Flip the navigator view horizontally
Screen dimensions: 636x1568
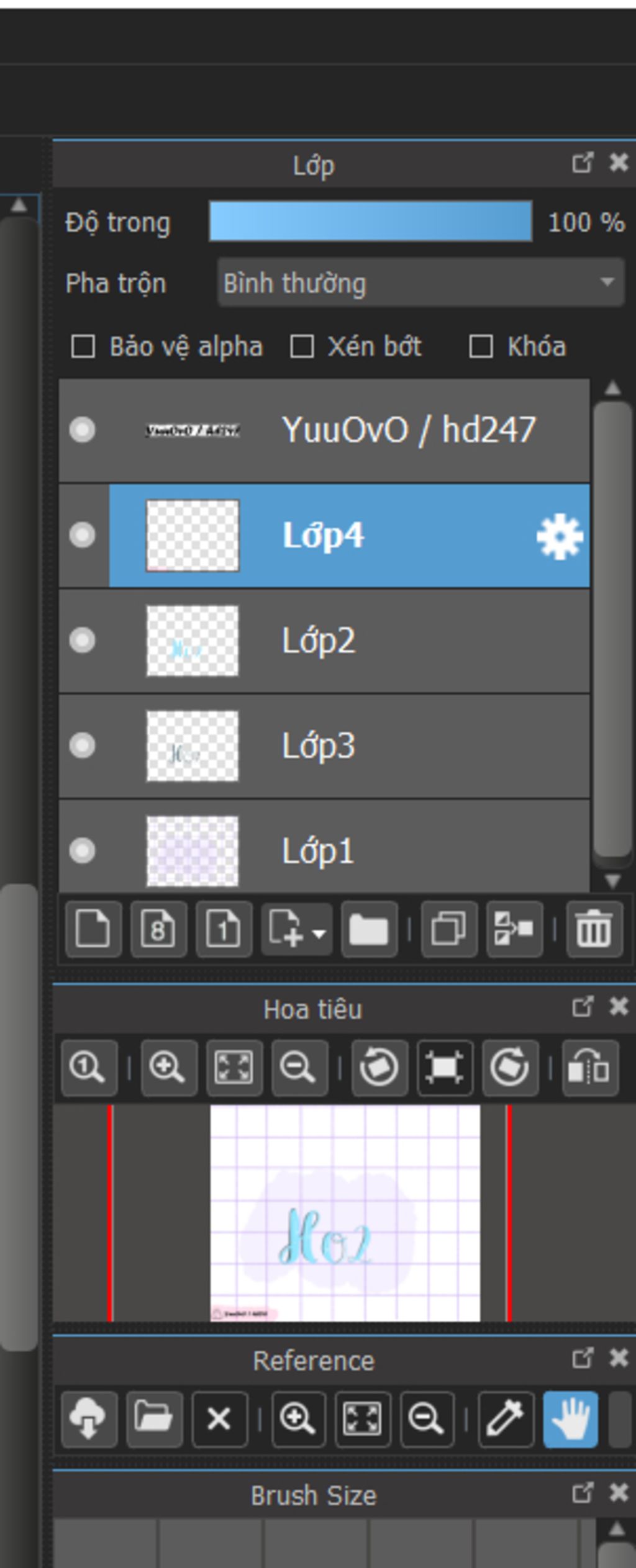coord(589,1068)
